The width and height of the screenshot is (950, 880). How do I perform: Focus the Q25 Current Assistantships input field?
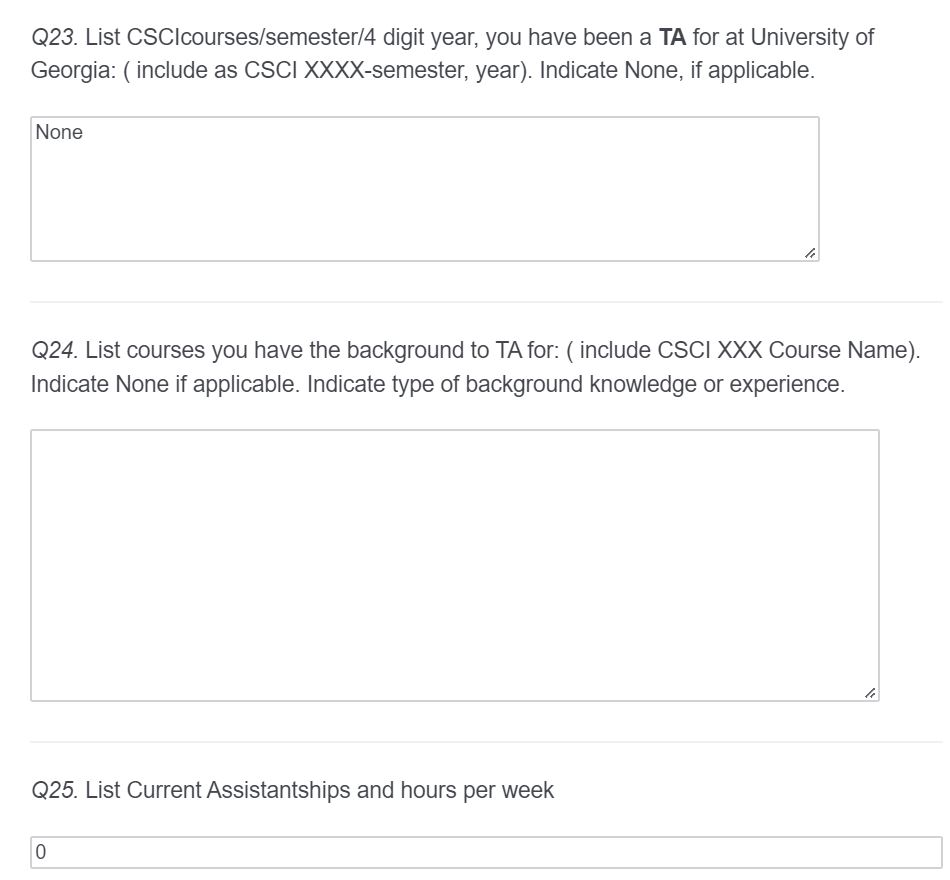(x=487, y=852)
